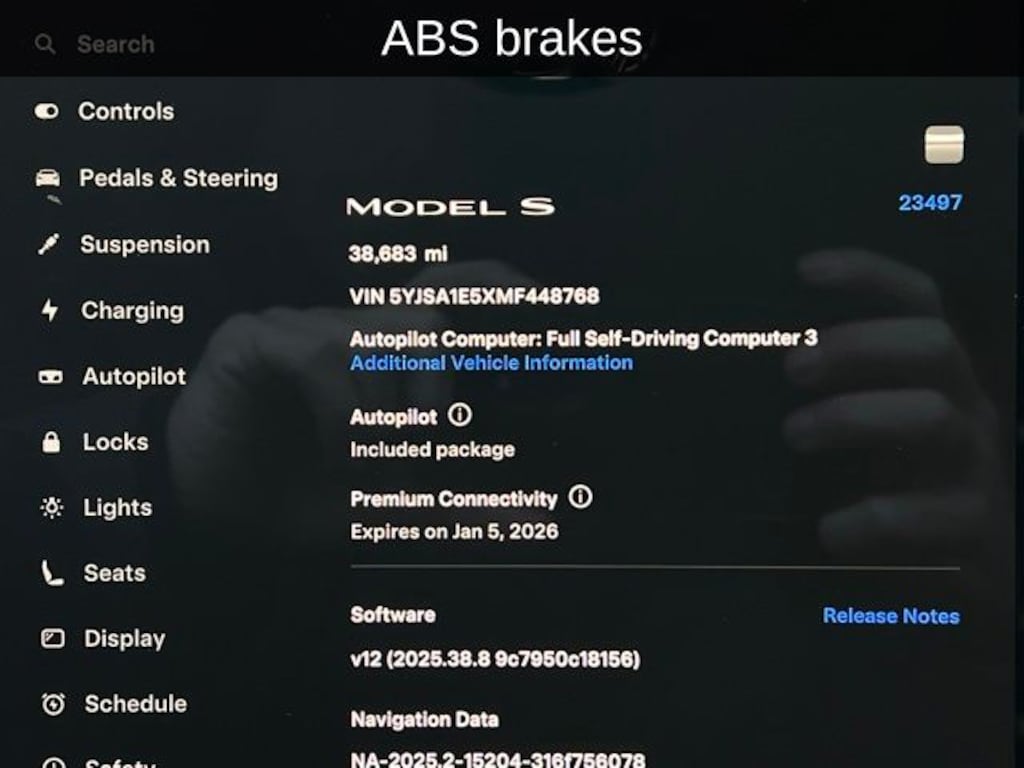Click the Lights sun icon
Image resolution: width=1024 pixels, height=768 pixels.
52,508
